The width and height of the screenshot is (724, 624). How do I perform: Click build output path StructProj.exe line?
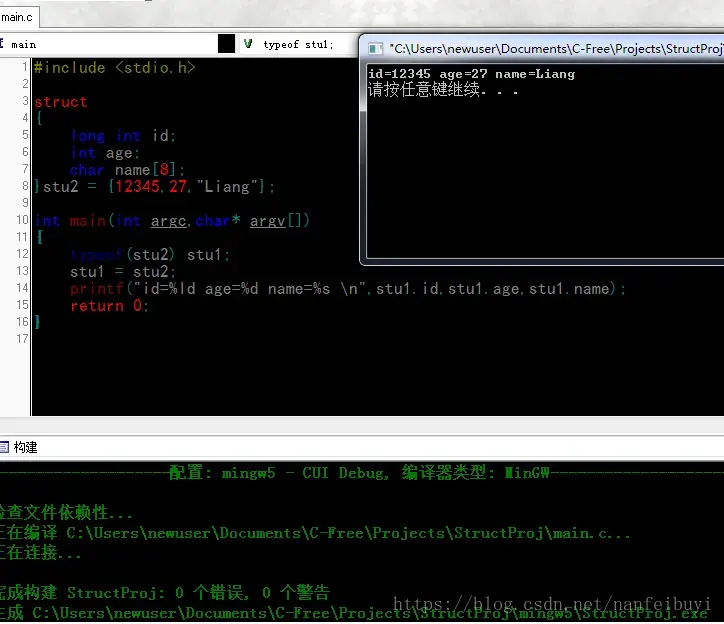[x=353, y=613]
